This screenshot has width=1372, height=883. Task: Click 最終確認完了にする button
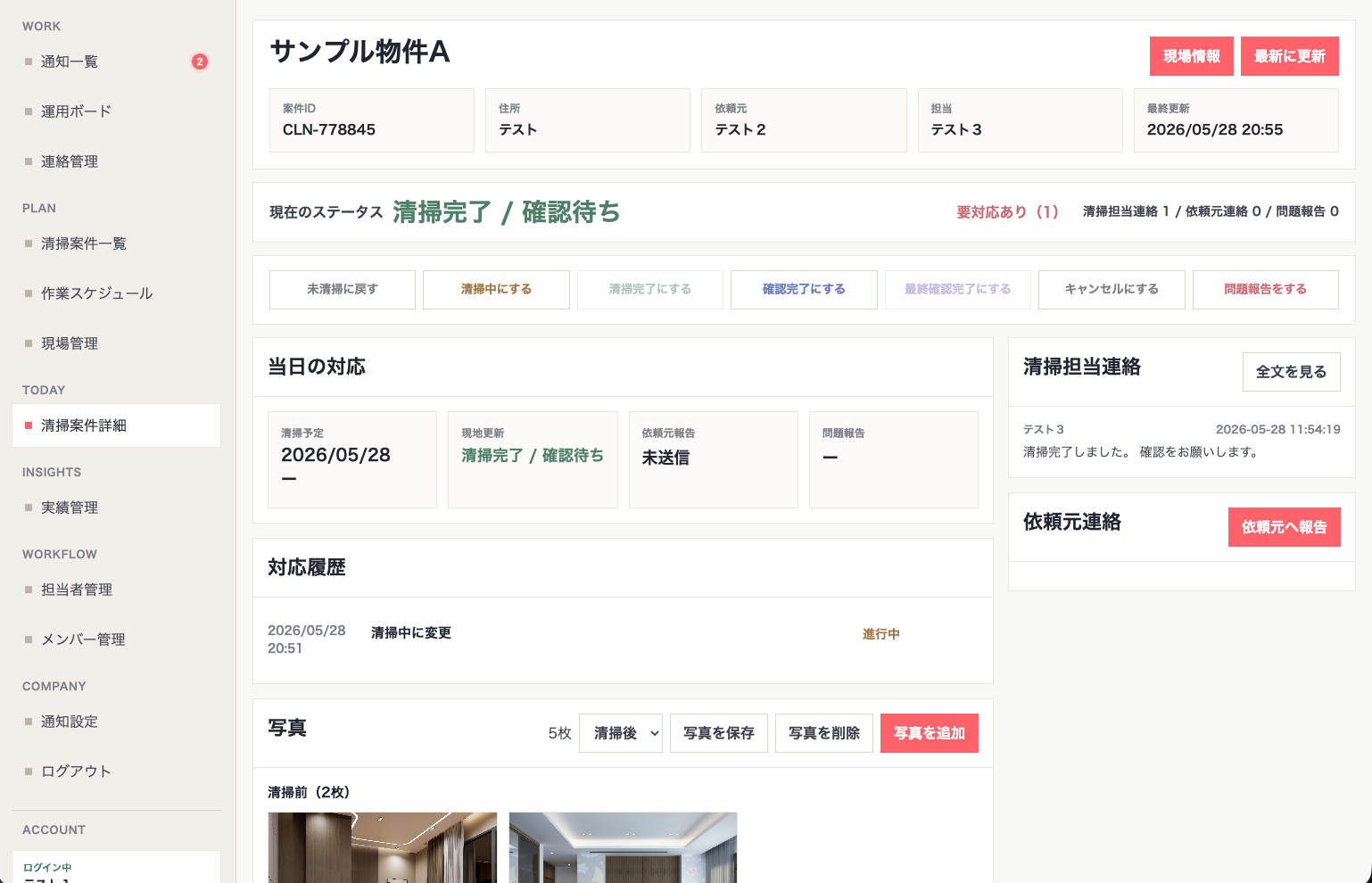click(x=958, y=290)
